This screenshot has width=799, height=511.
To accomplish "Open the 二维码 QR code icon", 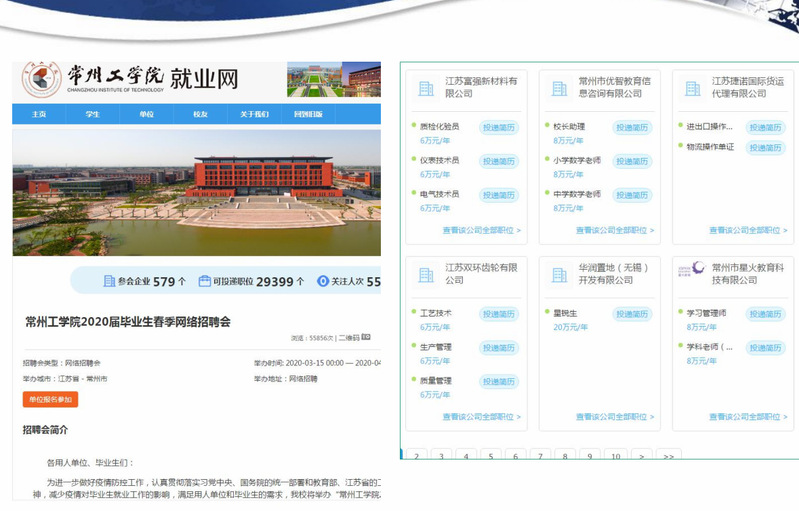I will click(x=366, y=337).
